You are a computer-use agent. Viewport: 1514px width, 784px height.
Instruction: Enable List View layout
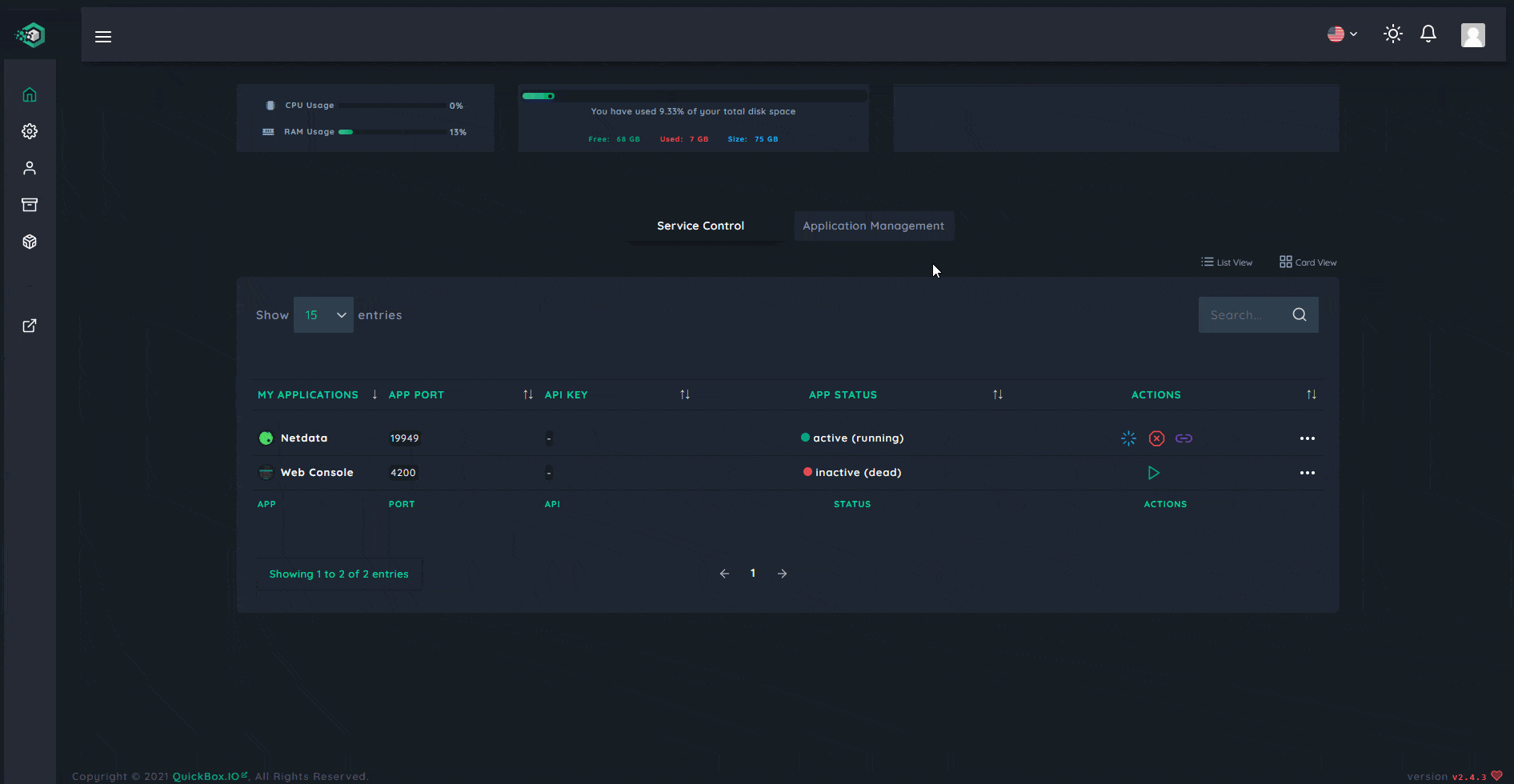click(1227, 262)
